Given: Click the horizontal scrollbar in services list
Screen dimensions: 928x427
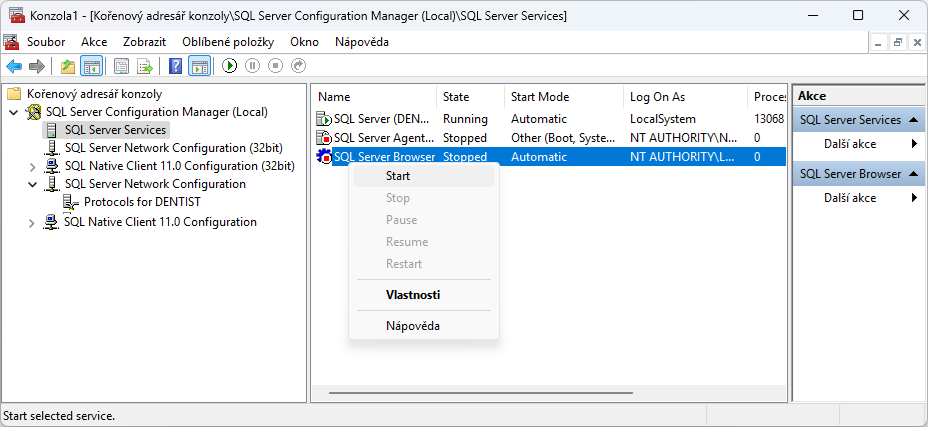Looking at the screenshot, I should coord(481,393).
